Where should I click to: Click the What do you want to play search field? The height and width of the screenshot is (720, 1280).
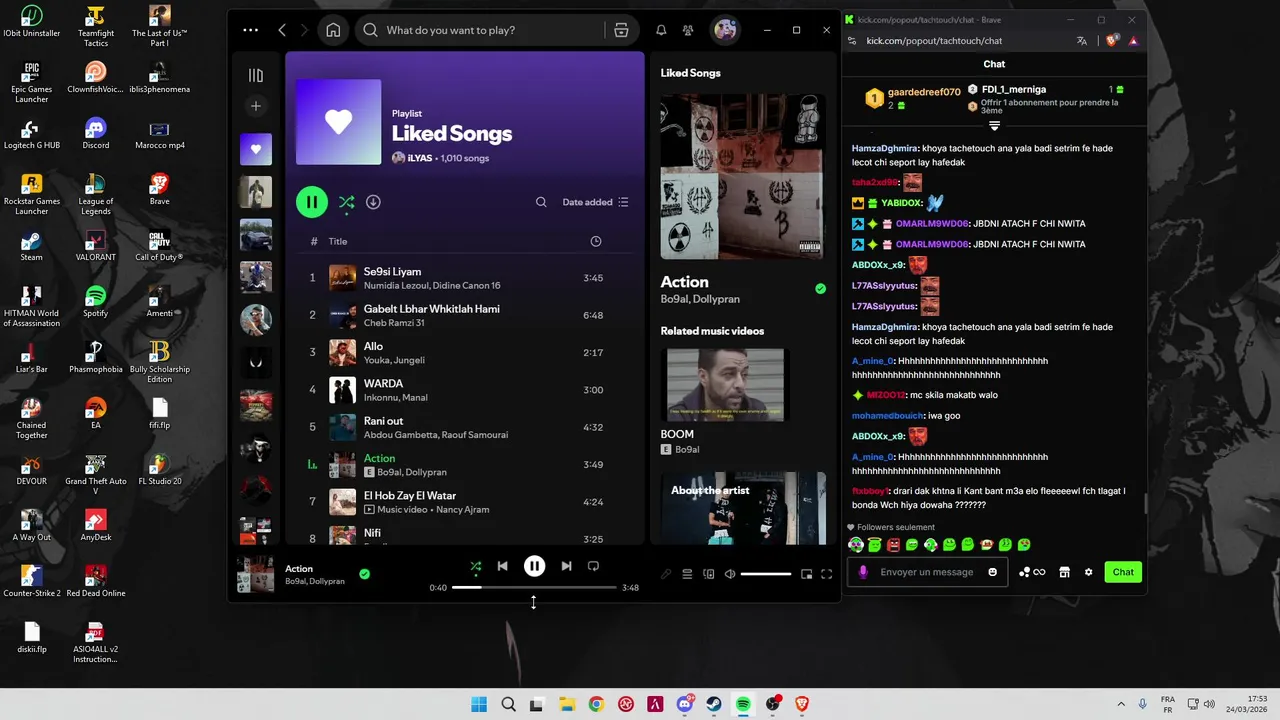click(480, 30)
